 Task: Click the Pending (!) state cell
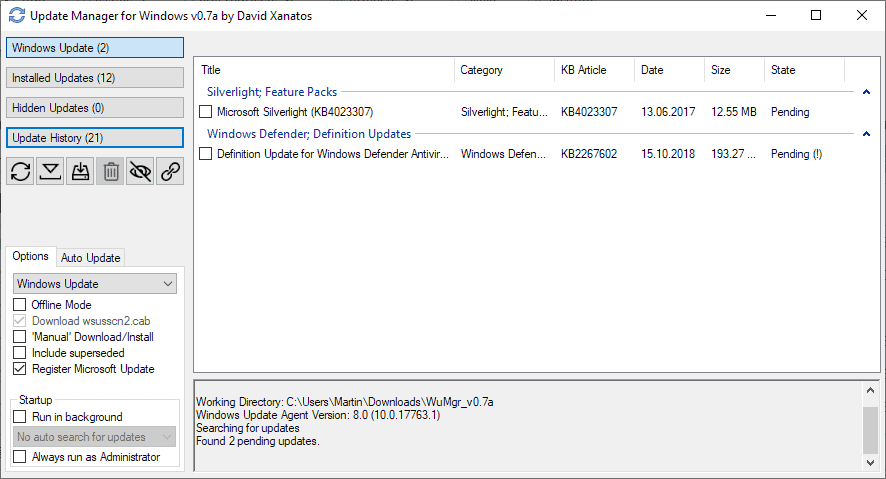click(796, 154)
